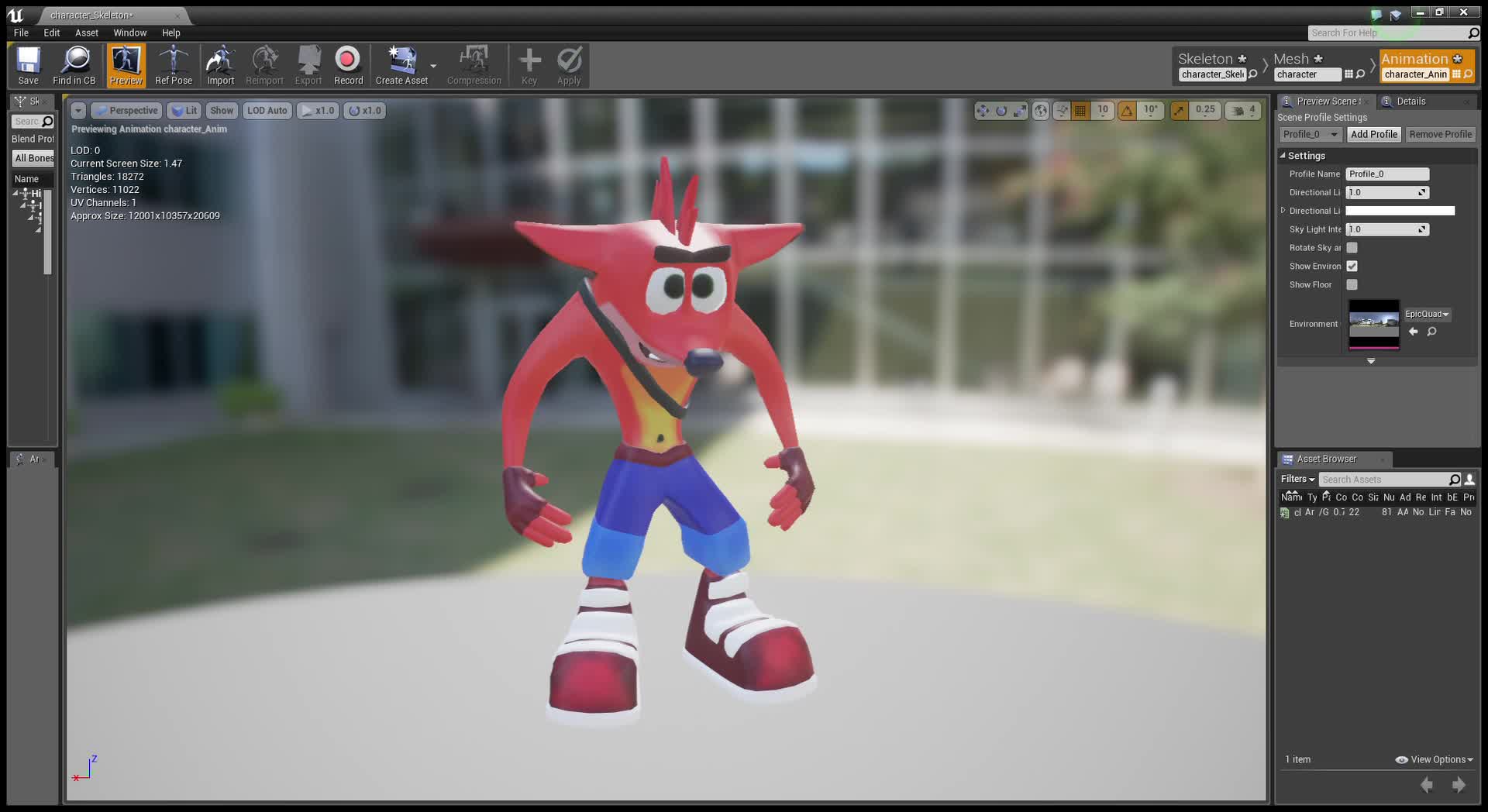Open the Directional Light color swatch
The image size is (1488, 812).
click(1400, 210)
